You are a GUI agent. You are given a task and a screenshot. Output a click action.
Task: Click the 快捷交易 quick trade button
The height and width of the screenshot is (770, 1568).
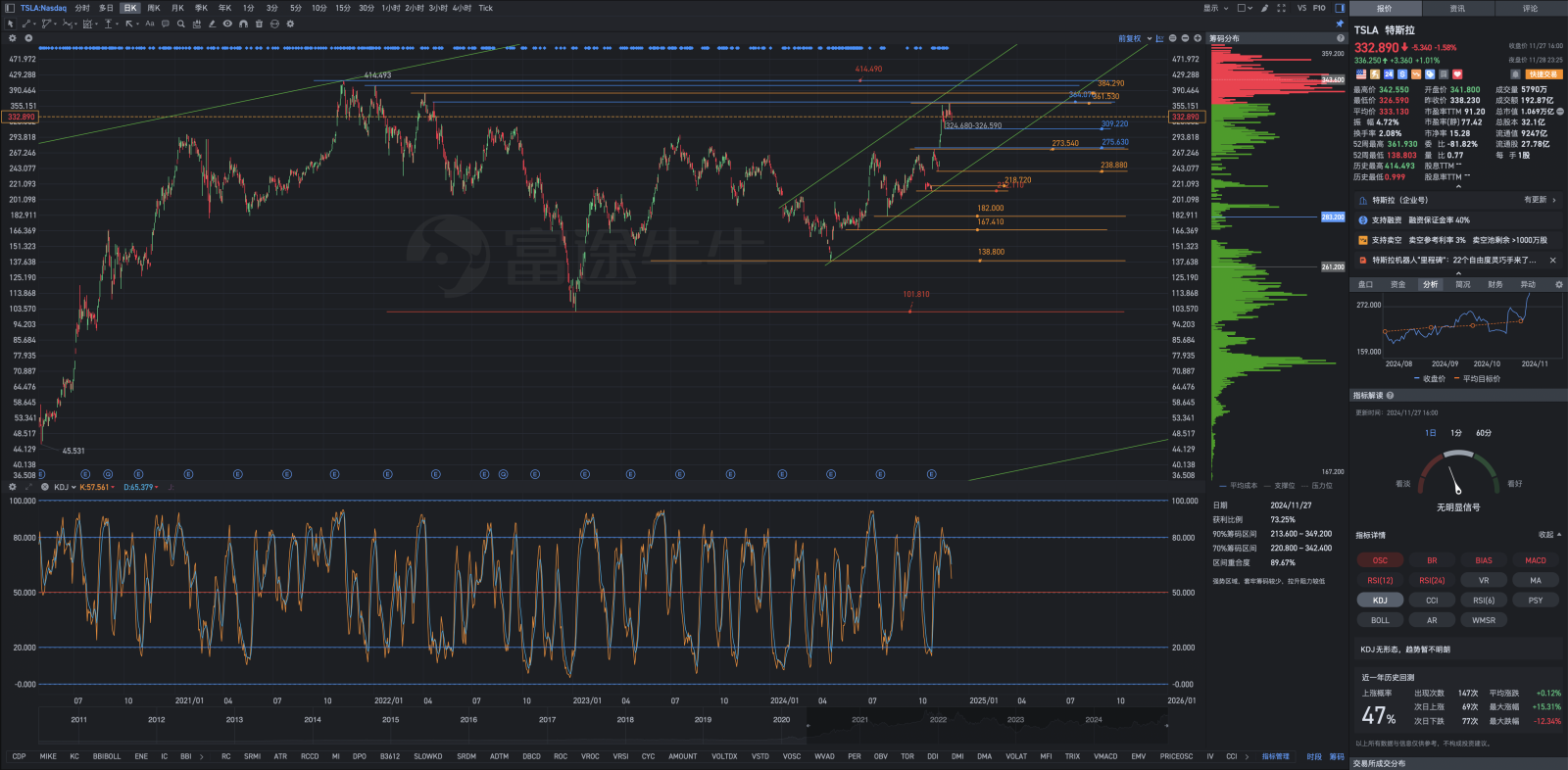pyautogui.click(x=1543, y=74)
